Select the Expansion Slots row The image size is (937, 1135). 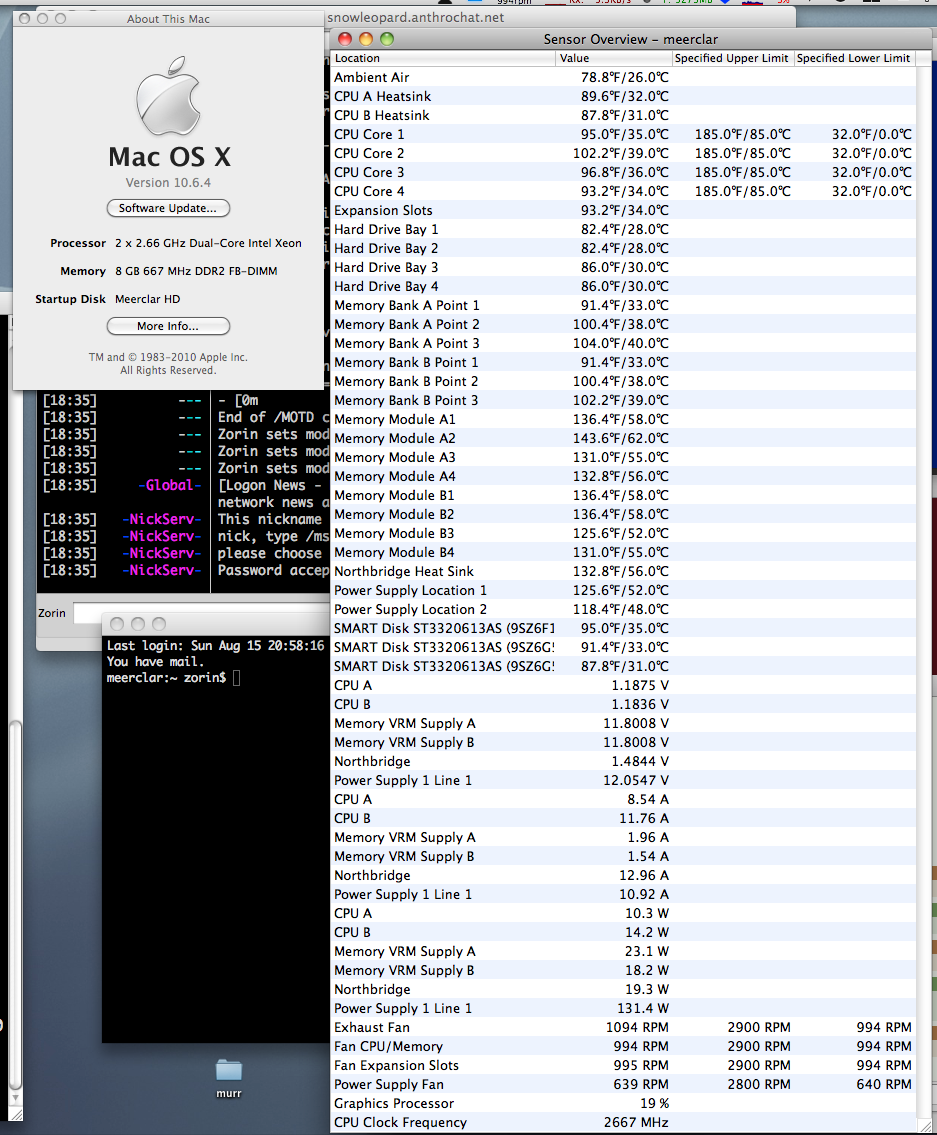pyautogui.click(x=623, y=210)
